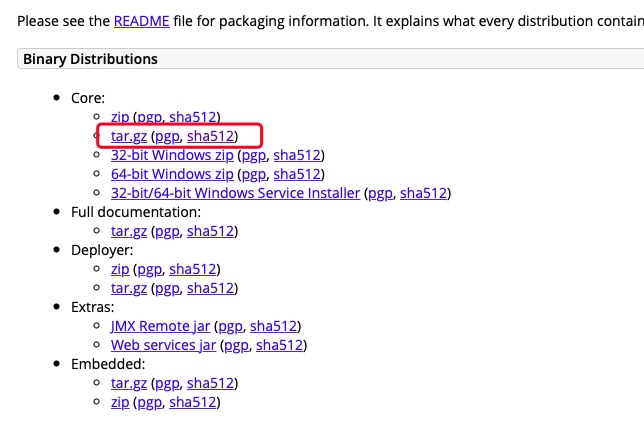Open sha512 checksum for Core tar.gz
This screenshot has height=428, width=644.
(x=210, y=136)
